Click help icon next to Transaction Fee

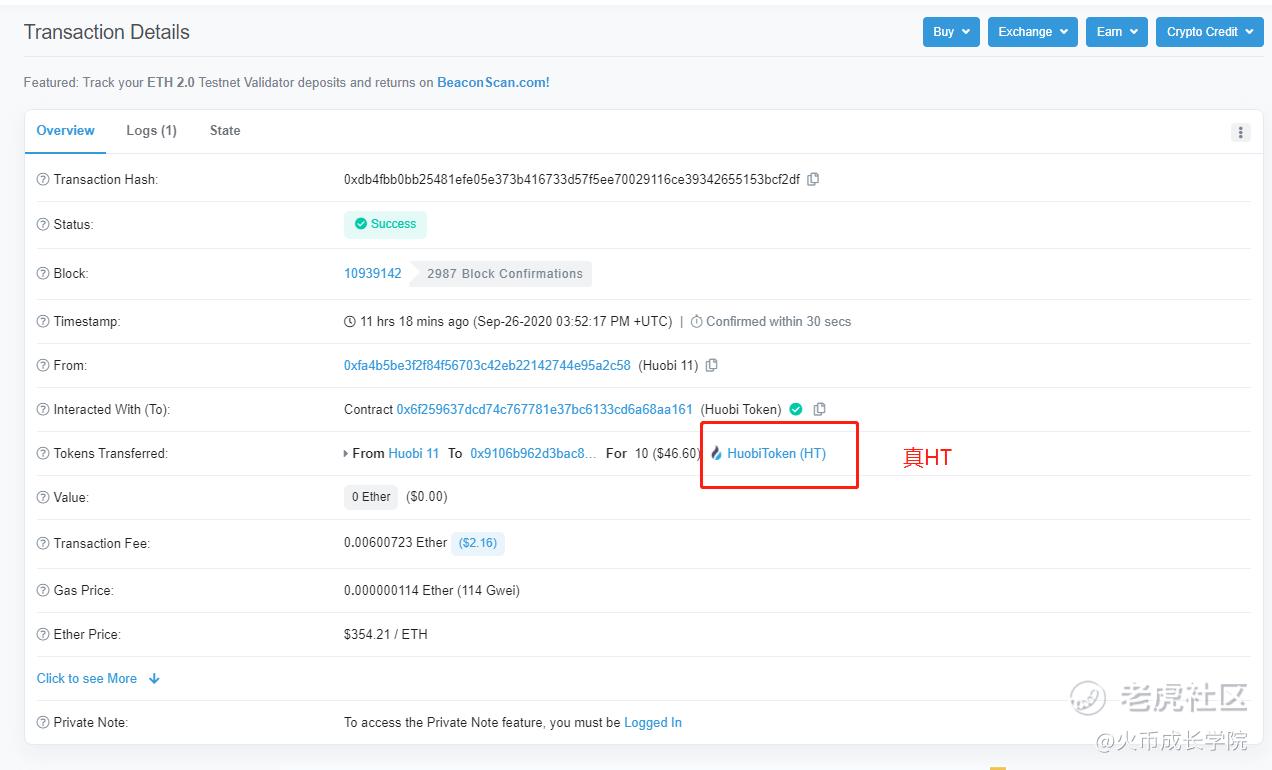[43, 544]
